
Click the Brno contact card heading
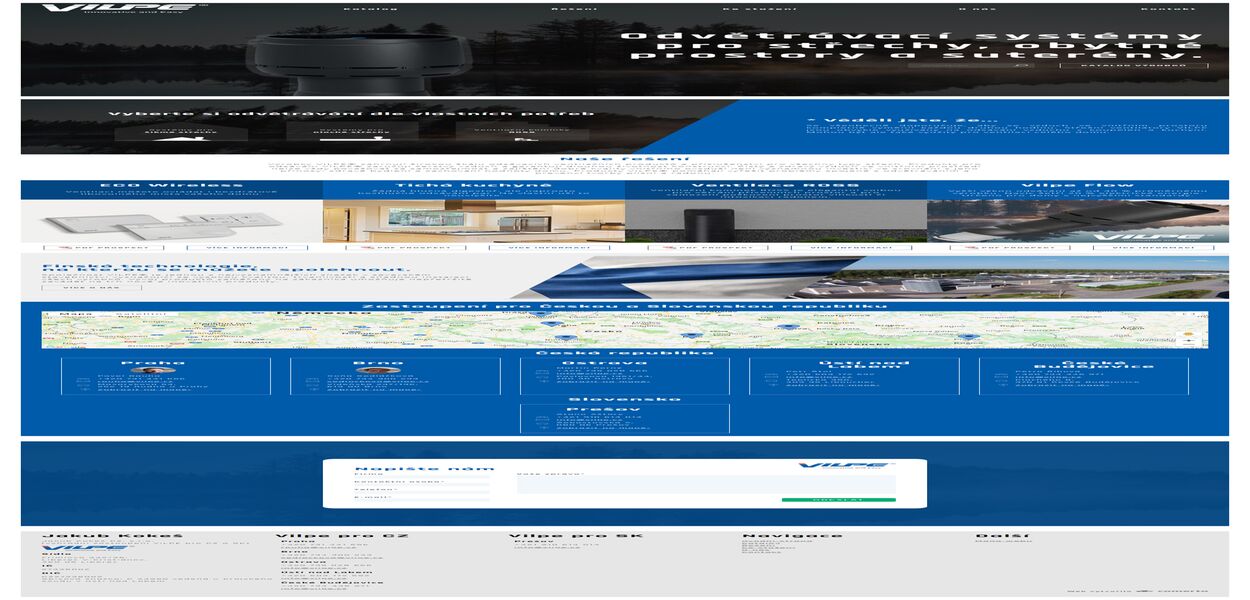point(378,362)
